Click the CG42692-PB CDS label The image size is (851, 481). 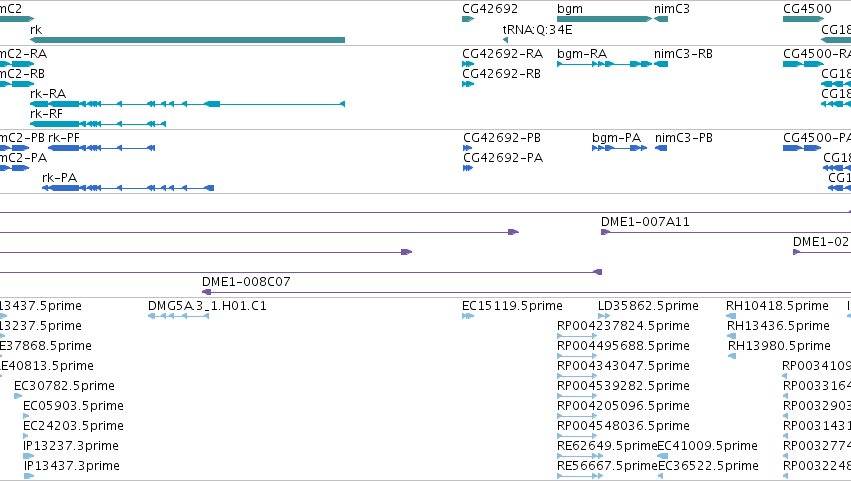(x=502, y=138)
